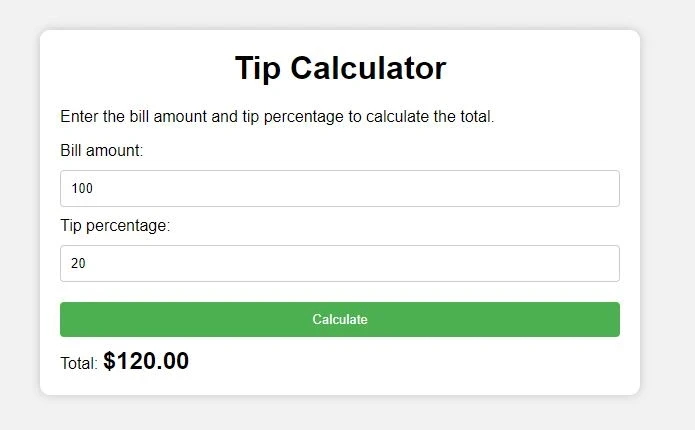This screenshot has width=695, height=430.
Task: Click the $120.00 total amount
Action: 146,361
